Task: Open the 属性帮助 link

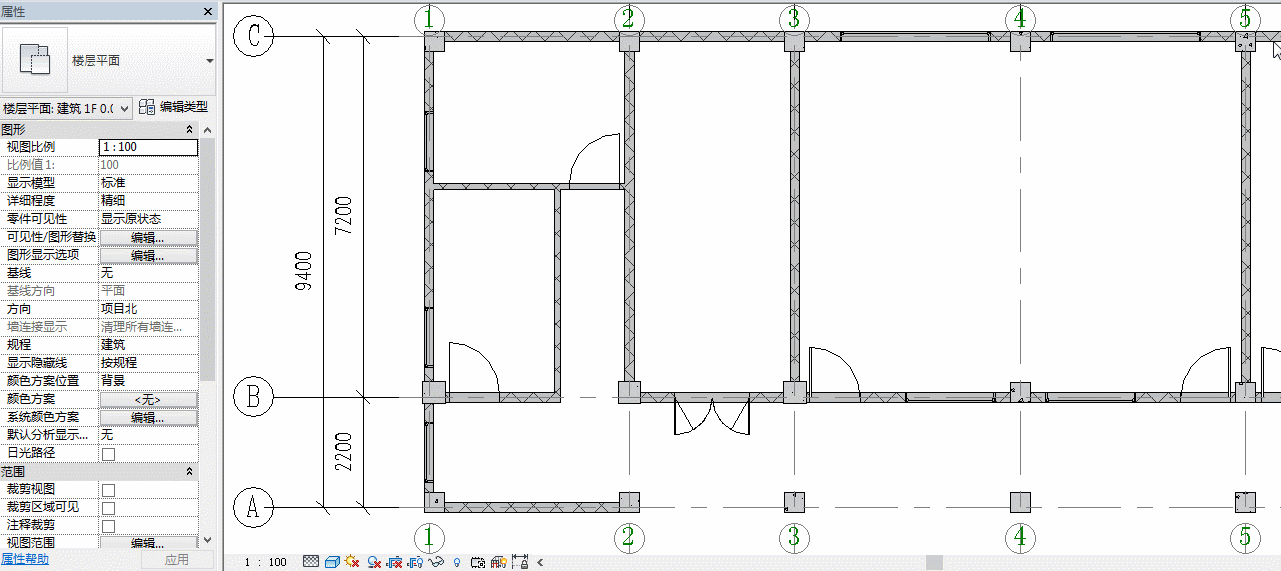Action: 24,560
